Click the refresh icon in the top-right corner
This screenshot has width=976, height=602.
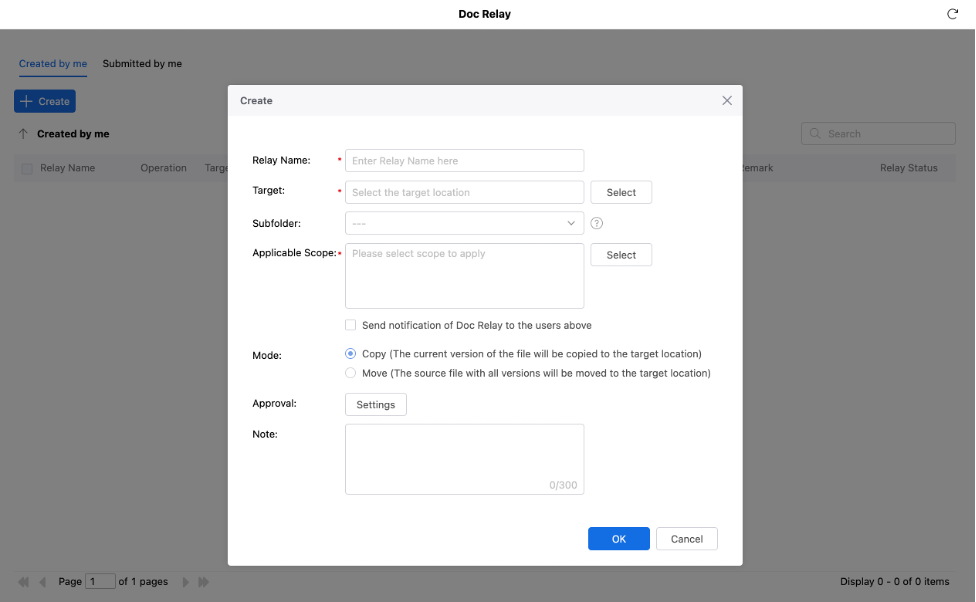pos(952,14)
